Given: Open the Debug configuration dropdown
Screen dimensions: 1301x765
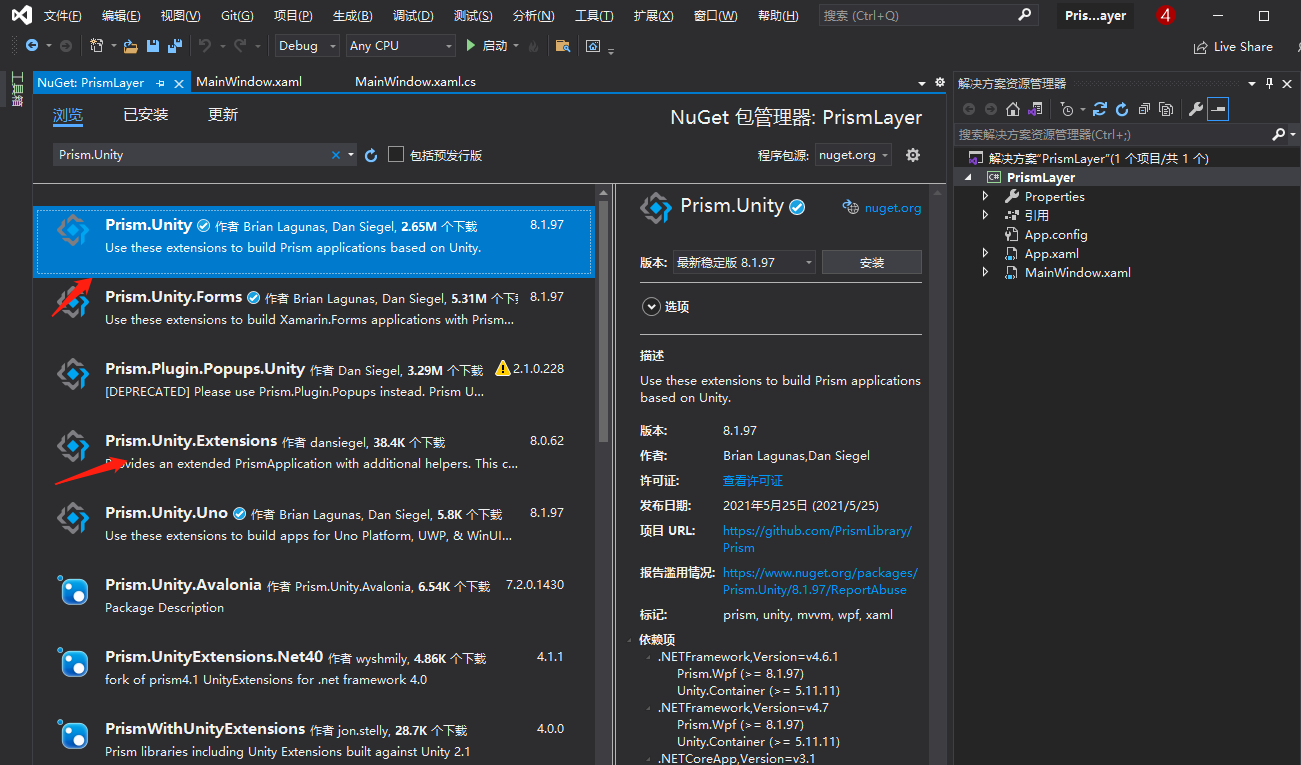Looking at the screenshot, I should click(306, 46).
